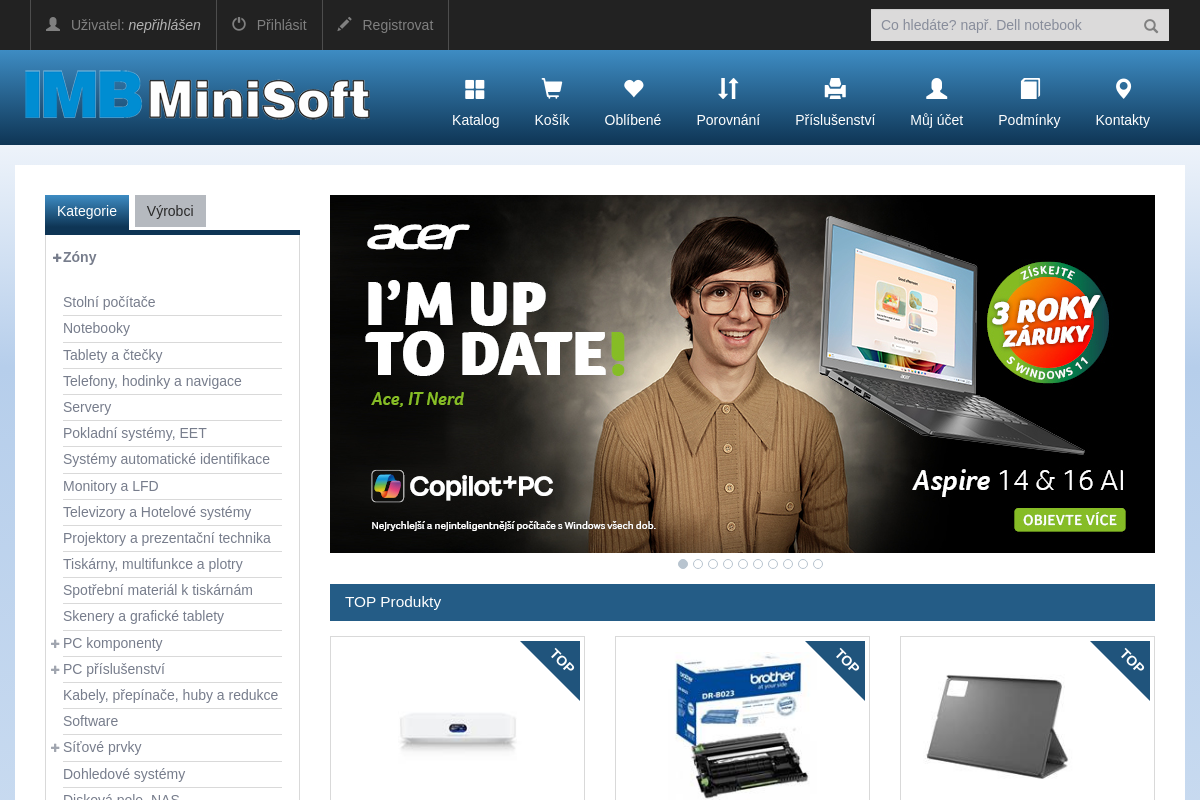Open Pokladní systémy, EET category

point(135,433)
